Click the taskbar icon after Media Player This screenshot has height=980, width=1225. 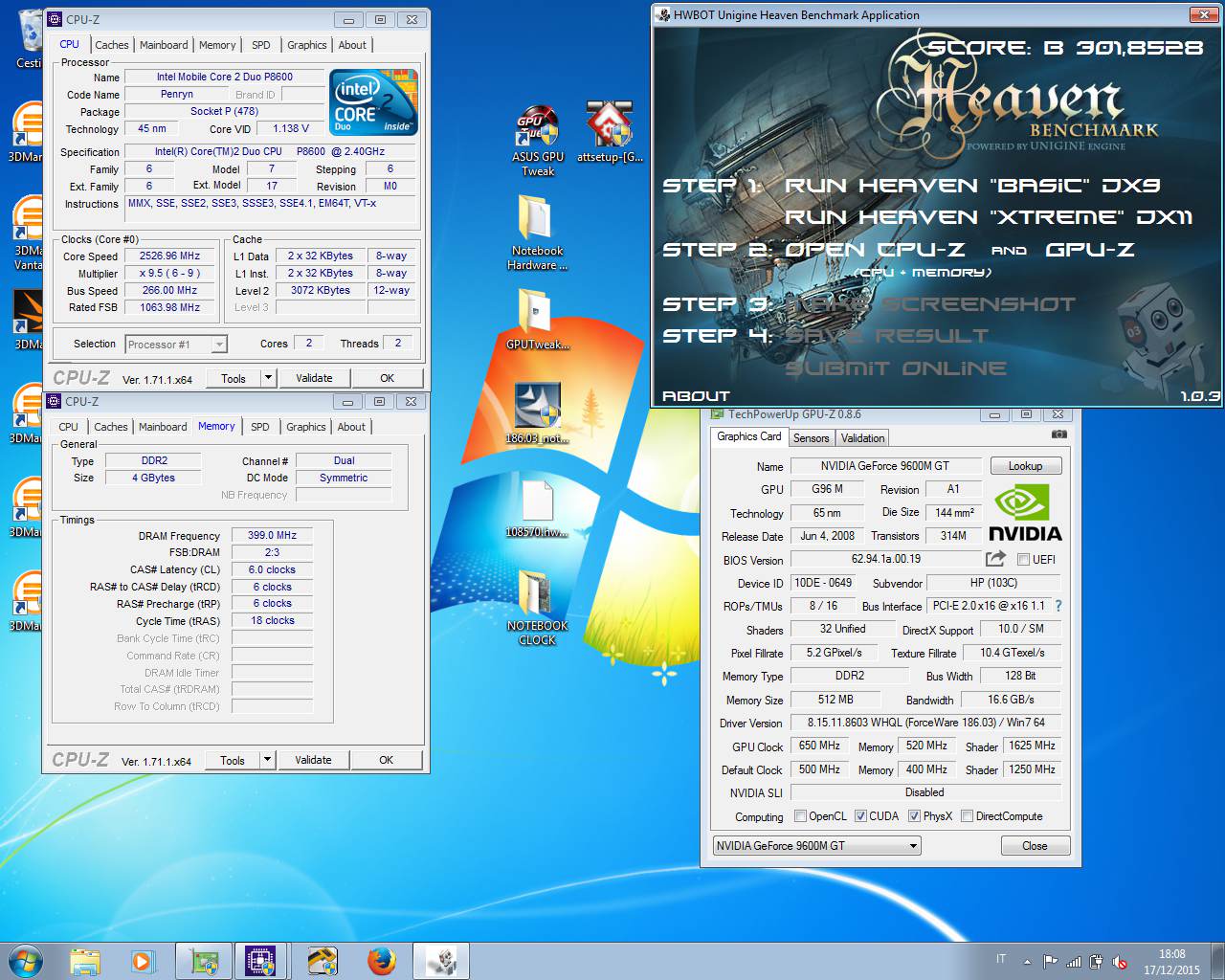click(203, 961)
